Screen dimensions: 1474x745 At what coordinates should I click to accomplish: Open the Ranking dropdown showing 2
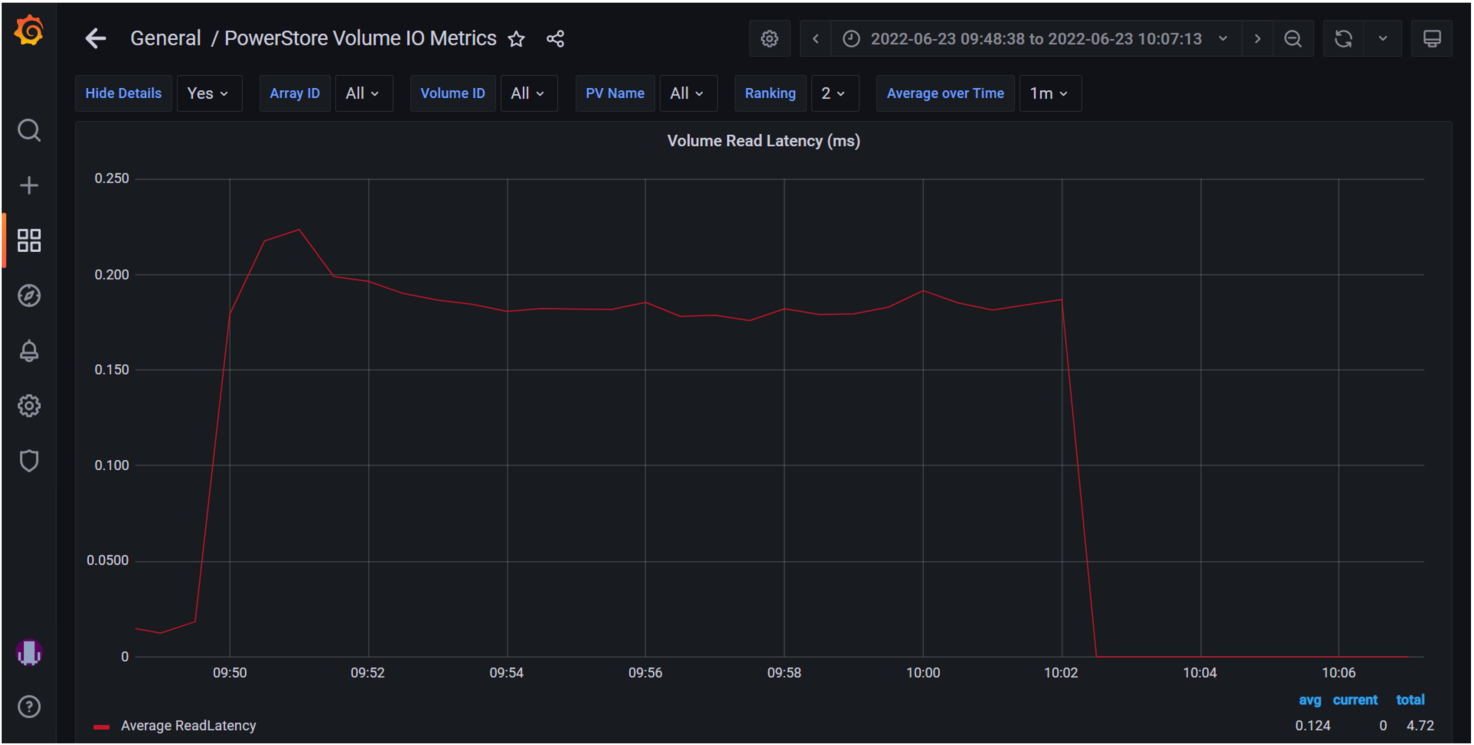[x=833, y=93]
